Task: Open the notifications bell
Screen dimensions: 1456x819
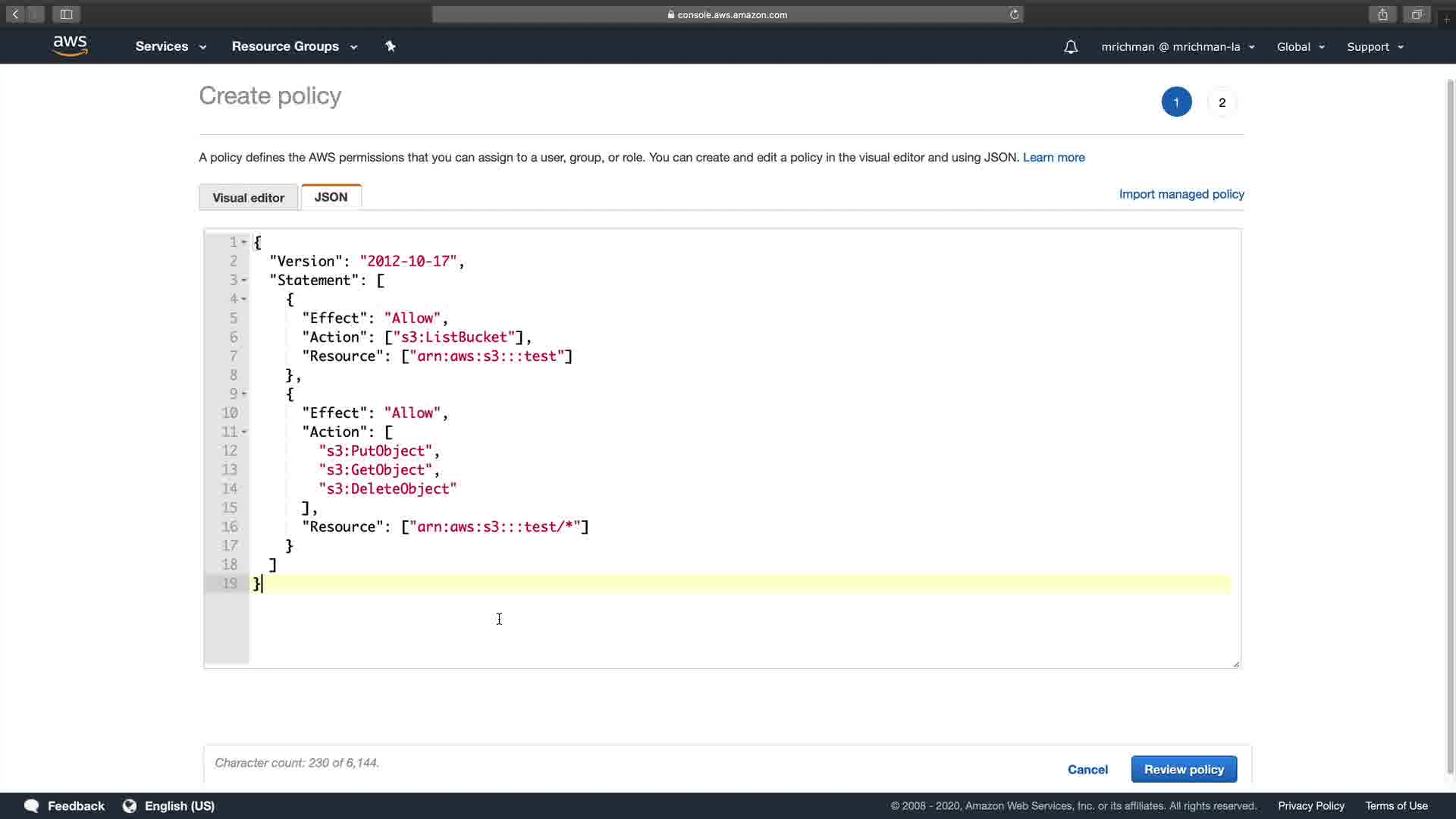Action: click(1070, 47)
